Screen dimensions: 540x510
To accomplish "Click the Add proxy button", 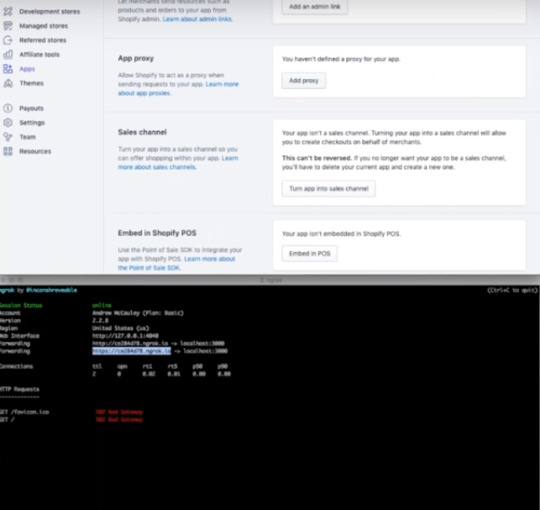I will click(x=303, y=81).
